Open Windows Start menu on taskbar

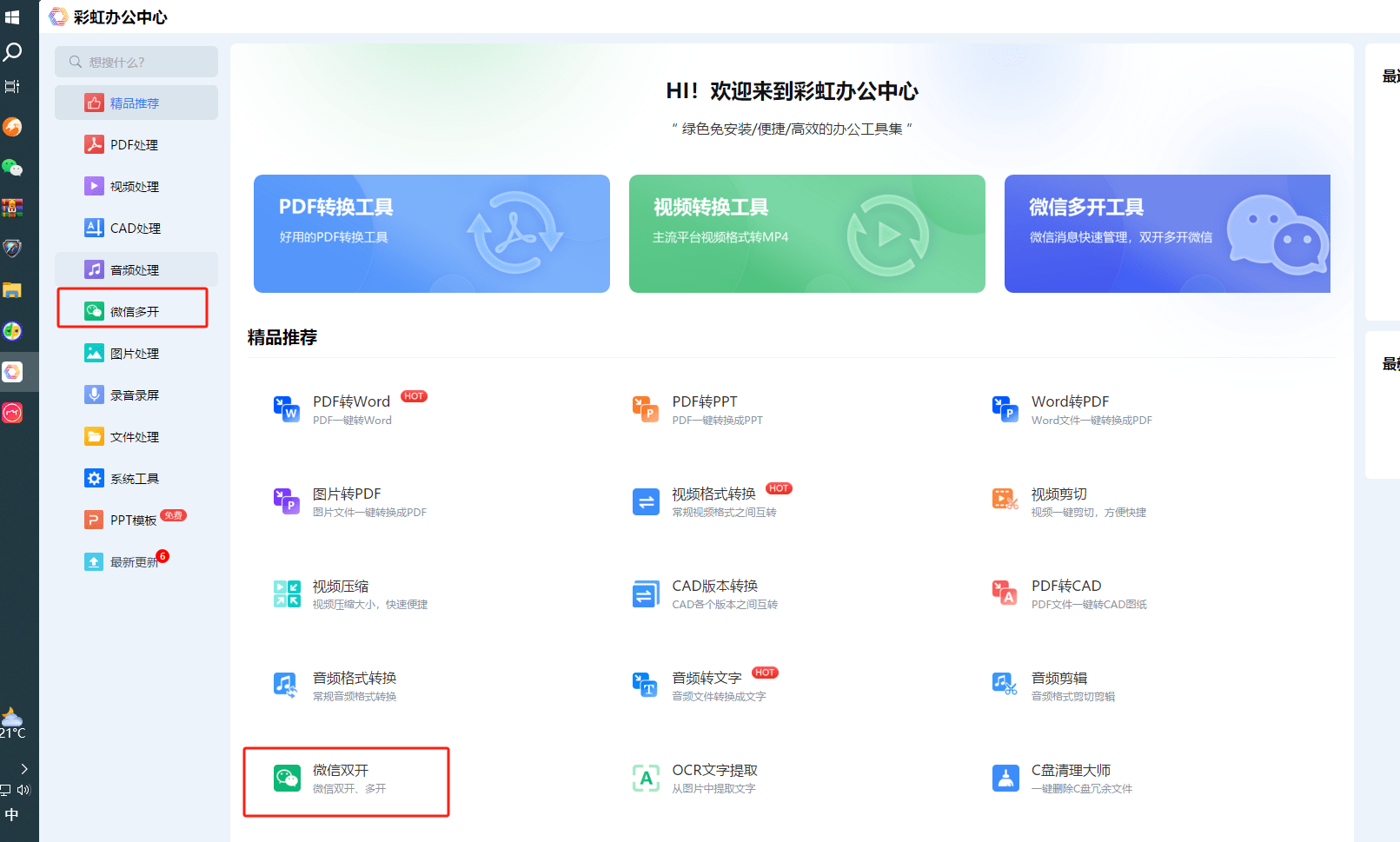(x=12, y=17)
